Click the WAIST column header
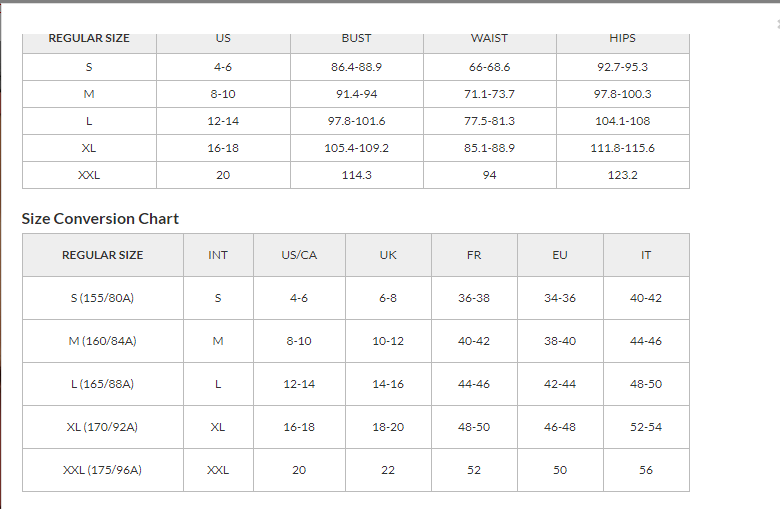The width and height of the screenshot is (780, 509). [x=489, y=38]
